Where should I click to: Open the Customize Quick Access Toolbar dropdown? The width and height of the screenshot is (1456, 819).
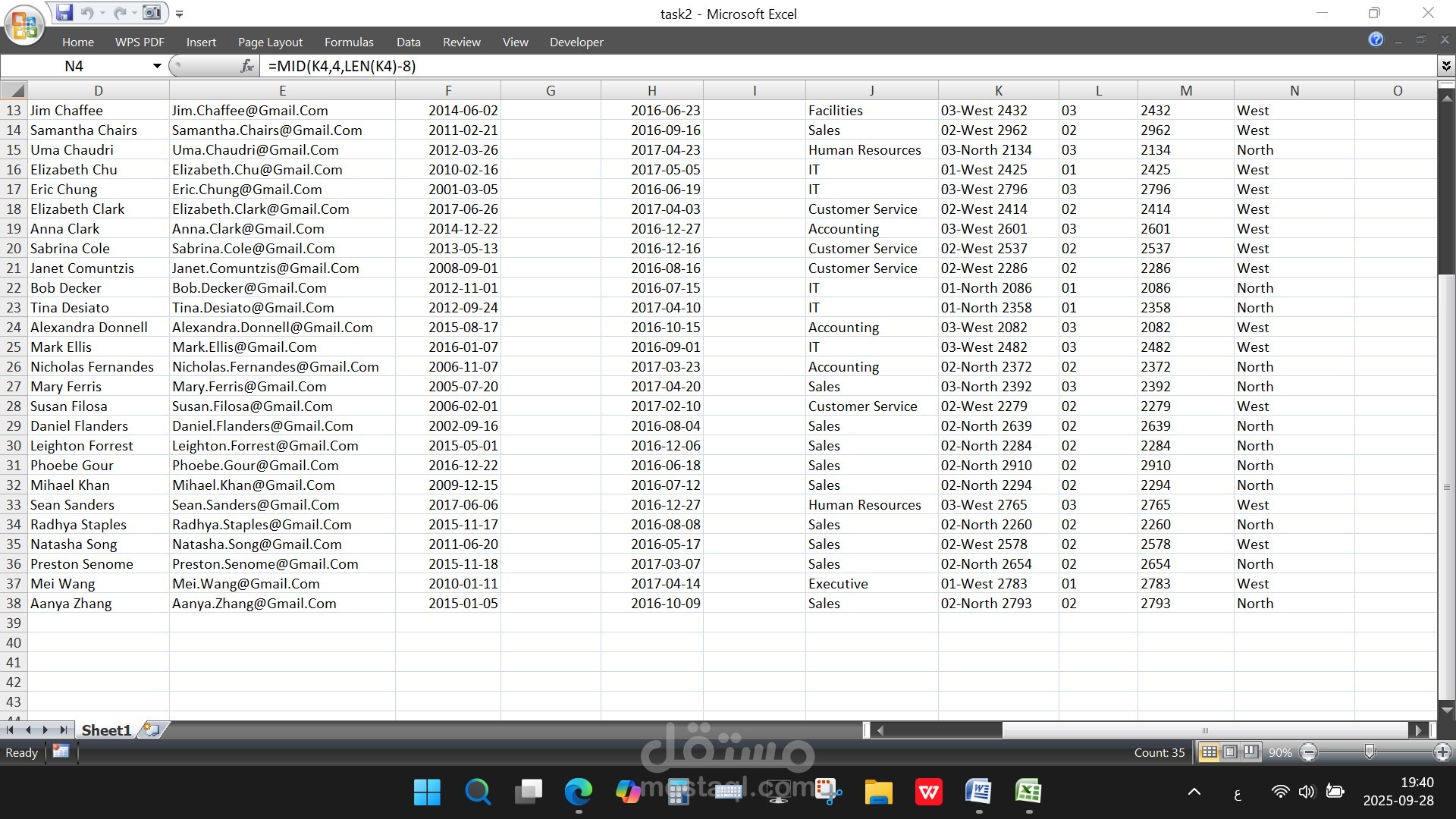coord(180,12)
